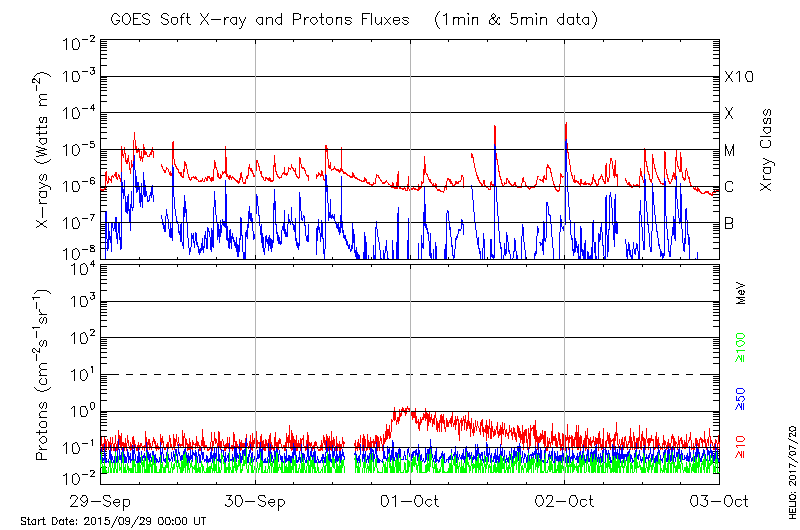This screenshot has height=530, width=800.
Task: Click the C flare class label
Action: click(729, 187)
